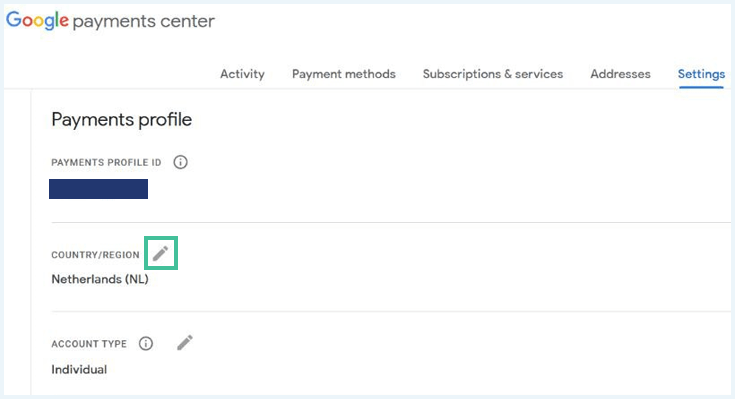Show info about Account Type

146,344
